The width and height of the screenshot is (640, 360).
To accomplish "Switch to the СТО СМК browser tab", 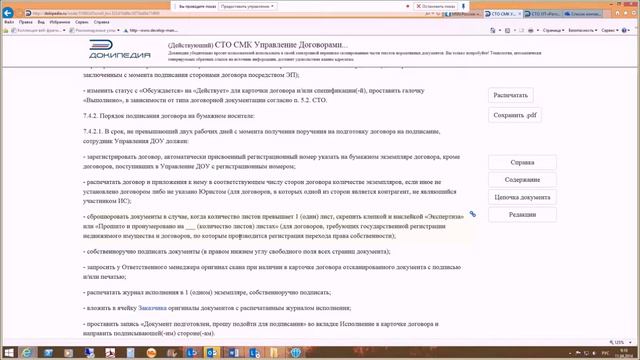I will pyautogui.click(x=503, y=14).
